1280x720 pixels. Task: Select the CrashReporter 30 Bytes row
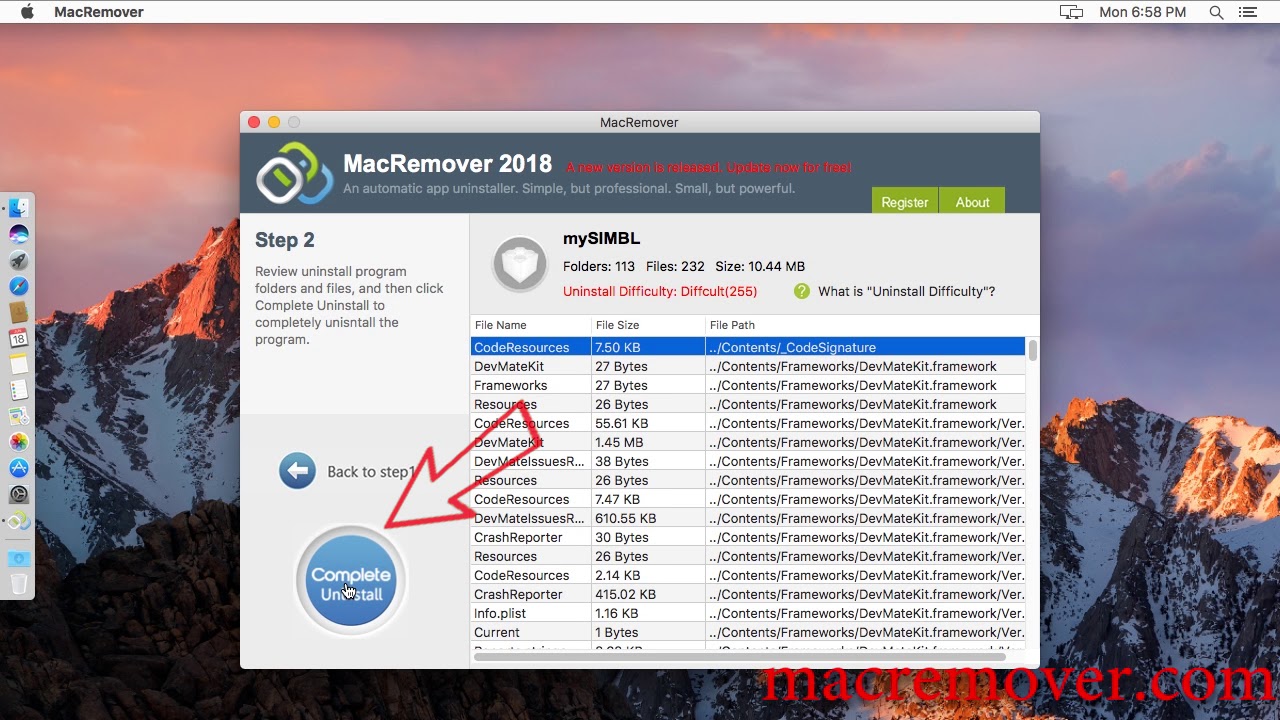tap(748, 537)
